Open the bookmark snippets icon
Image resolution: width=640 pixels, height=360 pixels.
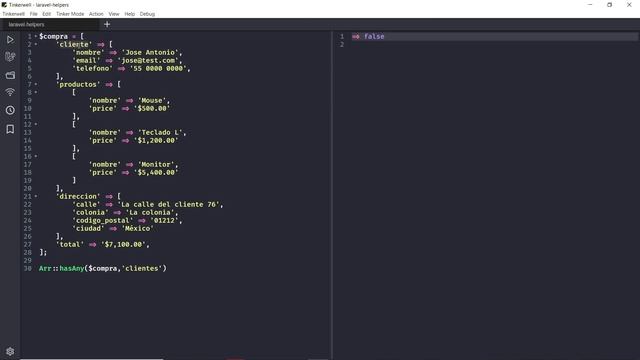tap(10, 129)
